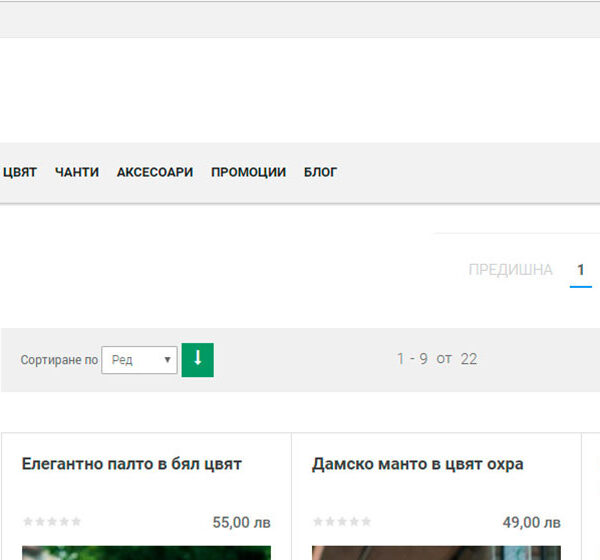The height and width of the screenshot is (560, 600).
Task: Click third rating star of Дамско манто
Action: [x=342, y=522]
